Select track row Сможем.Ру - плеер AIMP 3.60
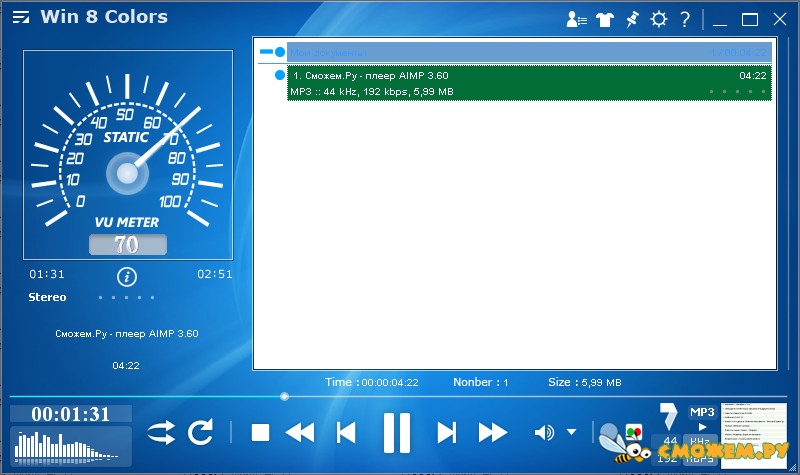The image size is (800, 475). 529,83
